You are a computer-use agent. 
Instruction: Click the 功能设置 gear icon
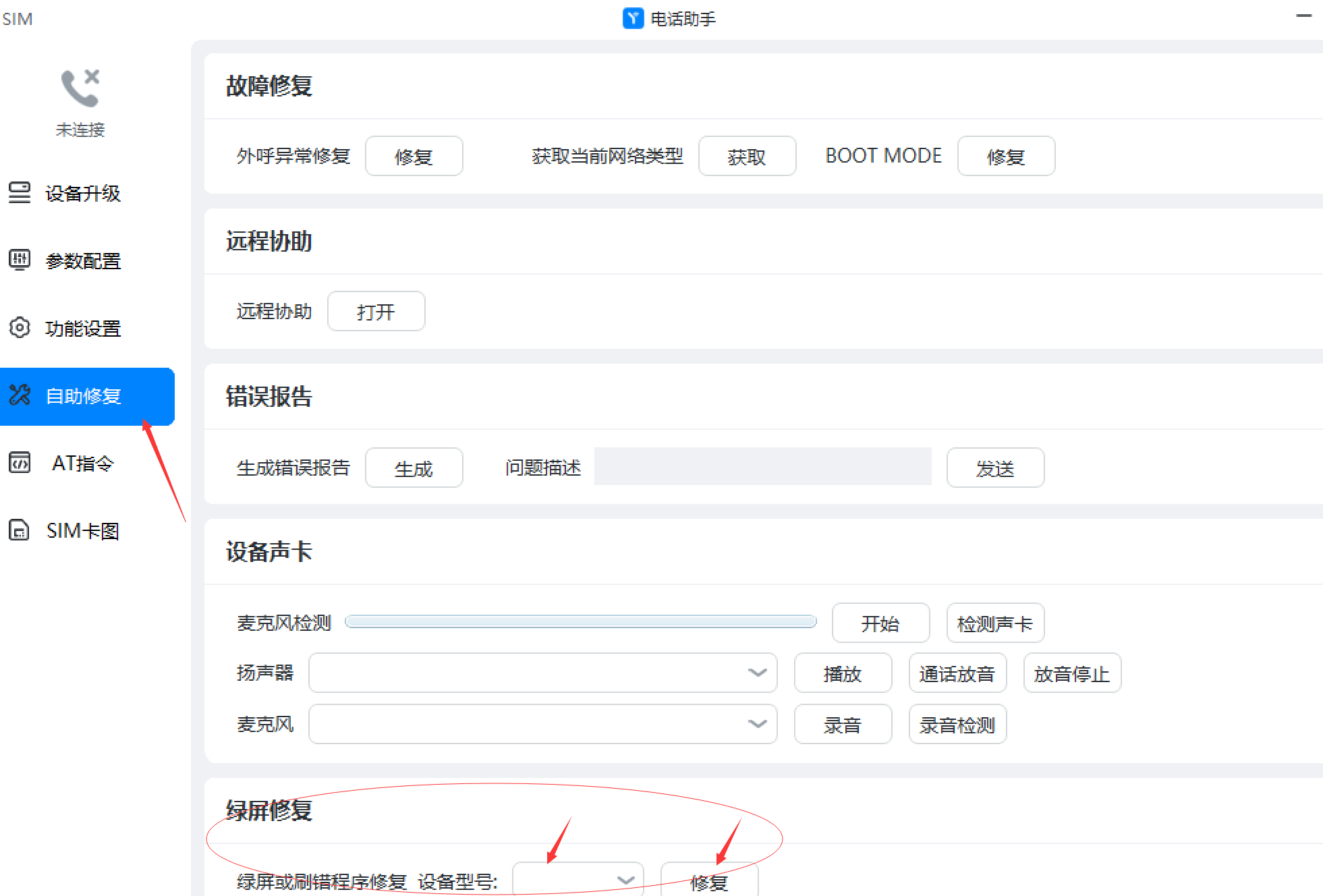tap(20, 328)
